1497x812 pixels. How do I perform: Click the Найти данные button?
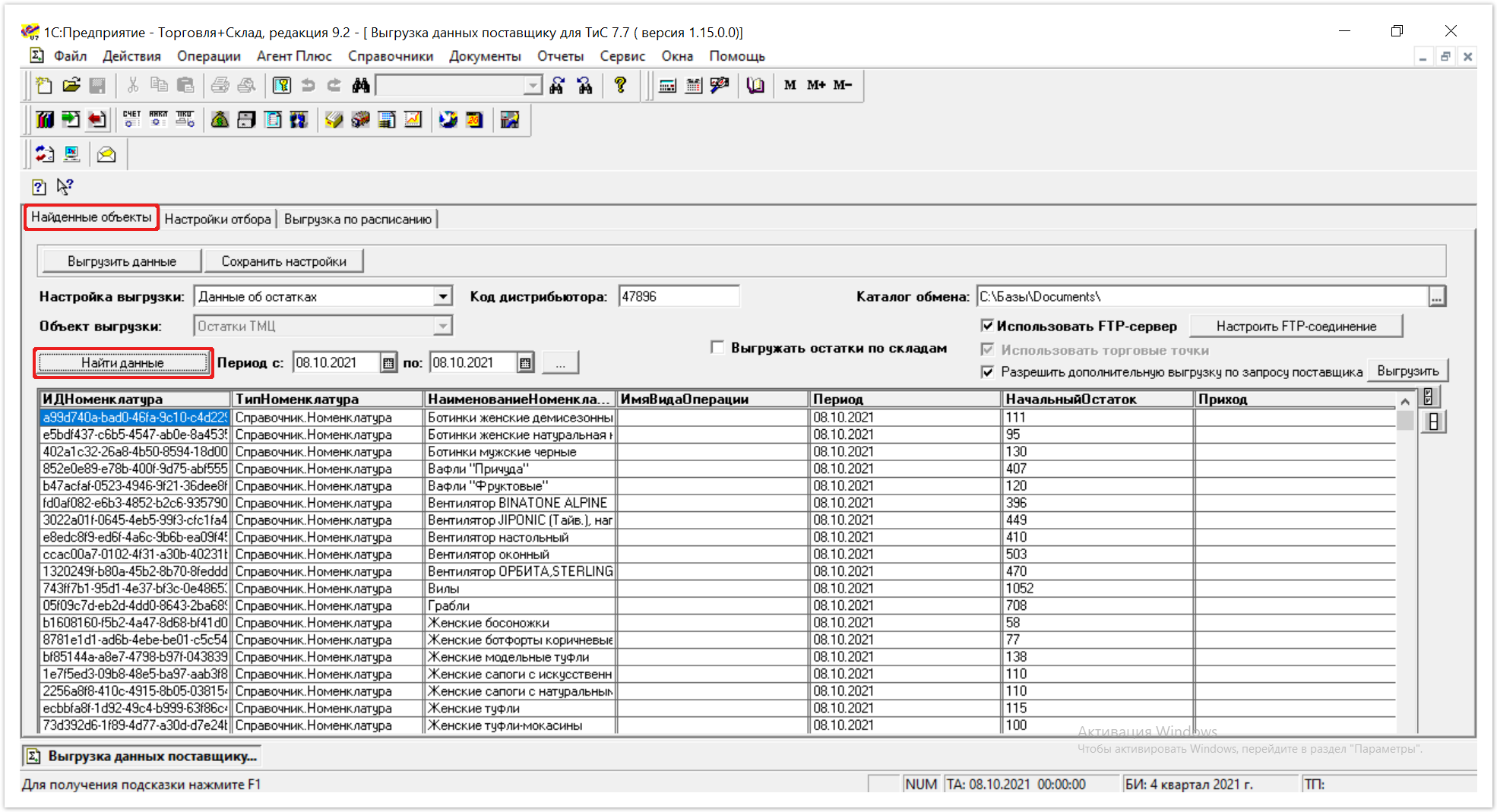click(x=122, y=363)
